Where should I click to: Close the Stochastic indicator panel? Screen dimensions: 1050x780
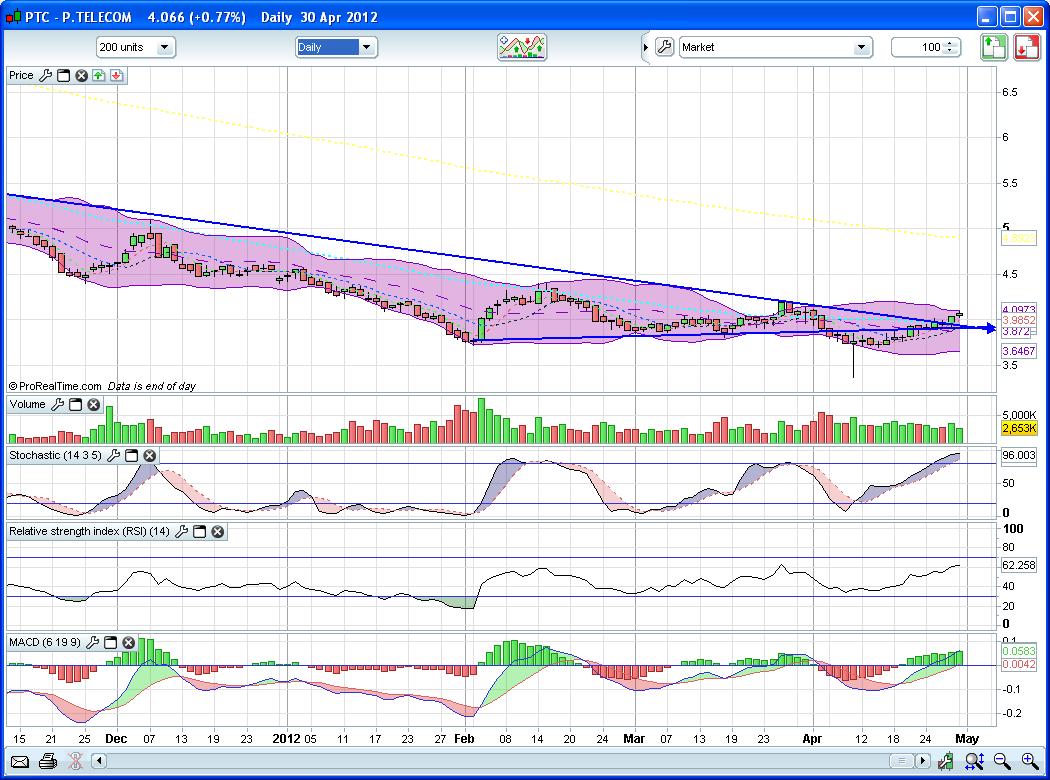point(150,455)
